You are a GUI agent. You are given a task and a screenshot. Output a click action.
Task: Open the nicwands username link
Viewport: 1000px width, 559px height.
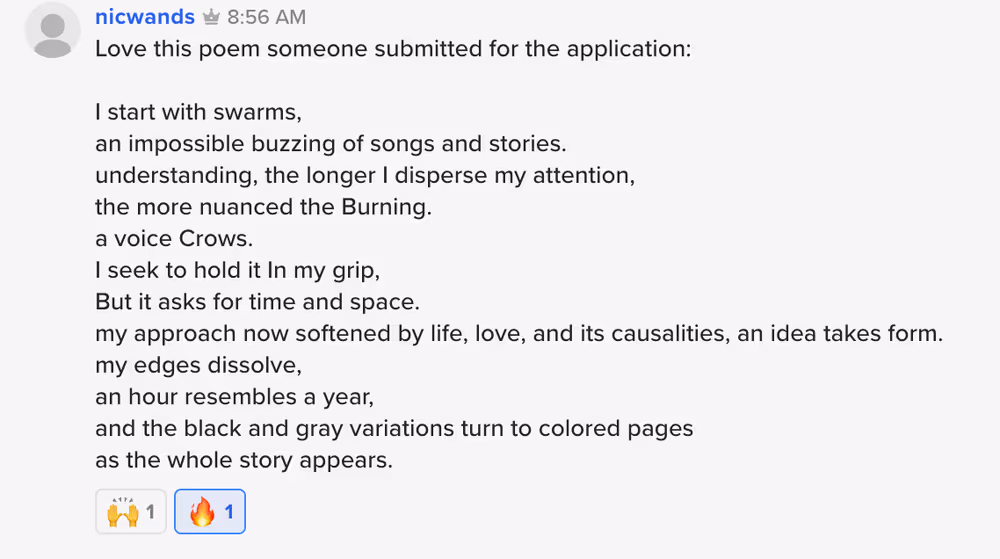pos(144,18)
